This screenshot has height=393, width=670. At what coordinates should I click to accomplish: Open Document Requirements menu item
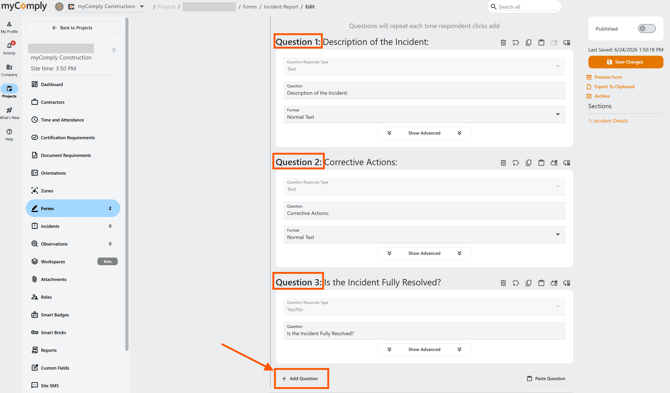73,155
